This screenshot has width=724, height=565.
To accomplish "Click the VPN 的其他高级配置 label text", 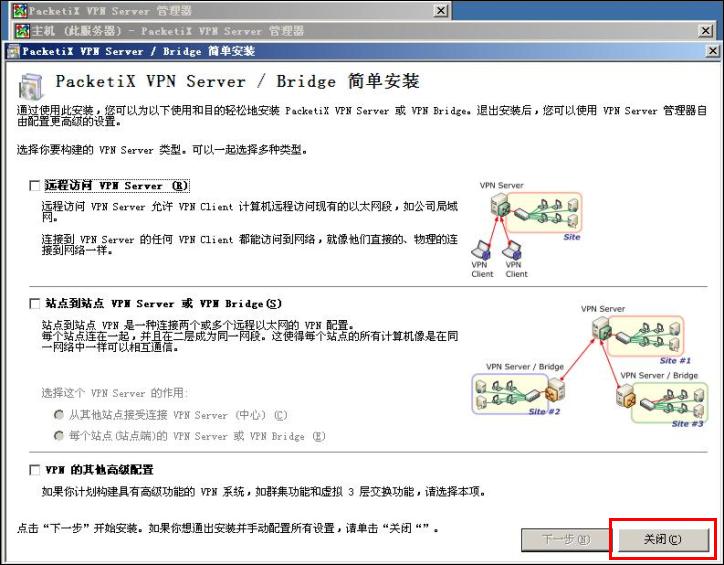I will pos(99,470).
